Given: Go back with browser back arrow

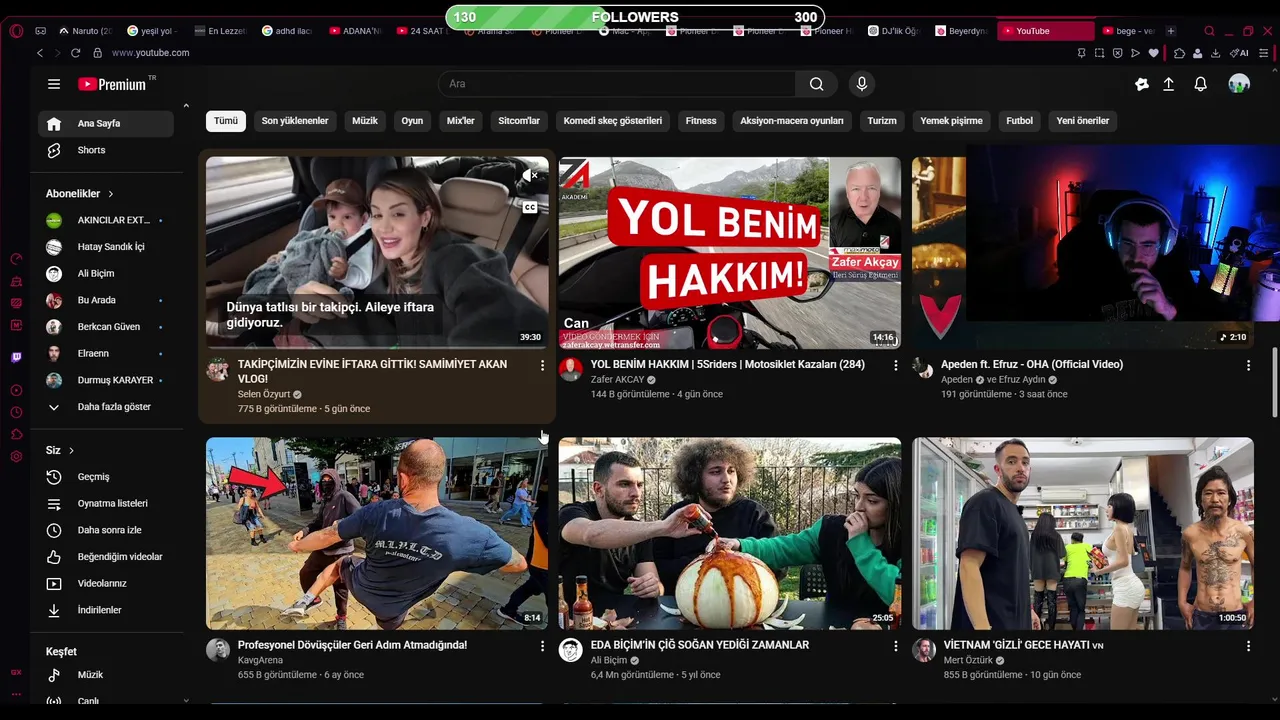Looking at the screenshot, I should click(40, 53).
